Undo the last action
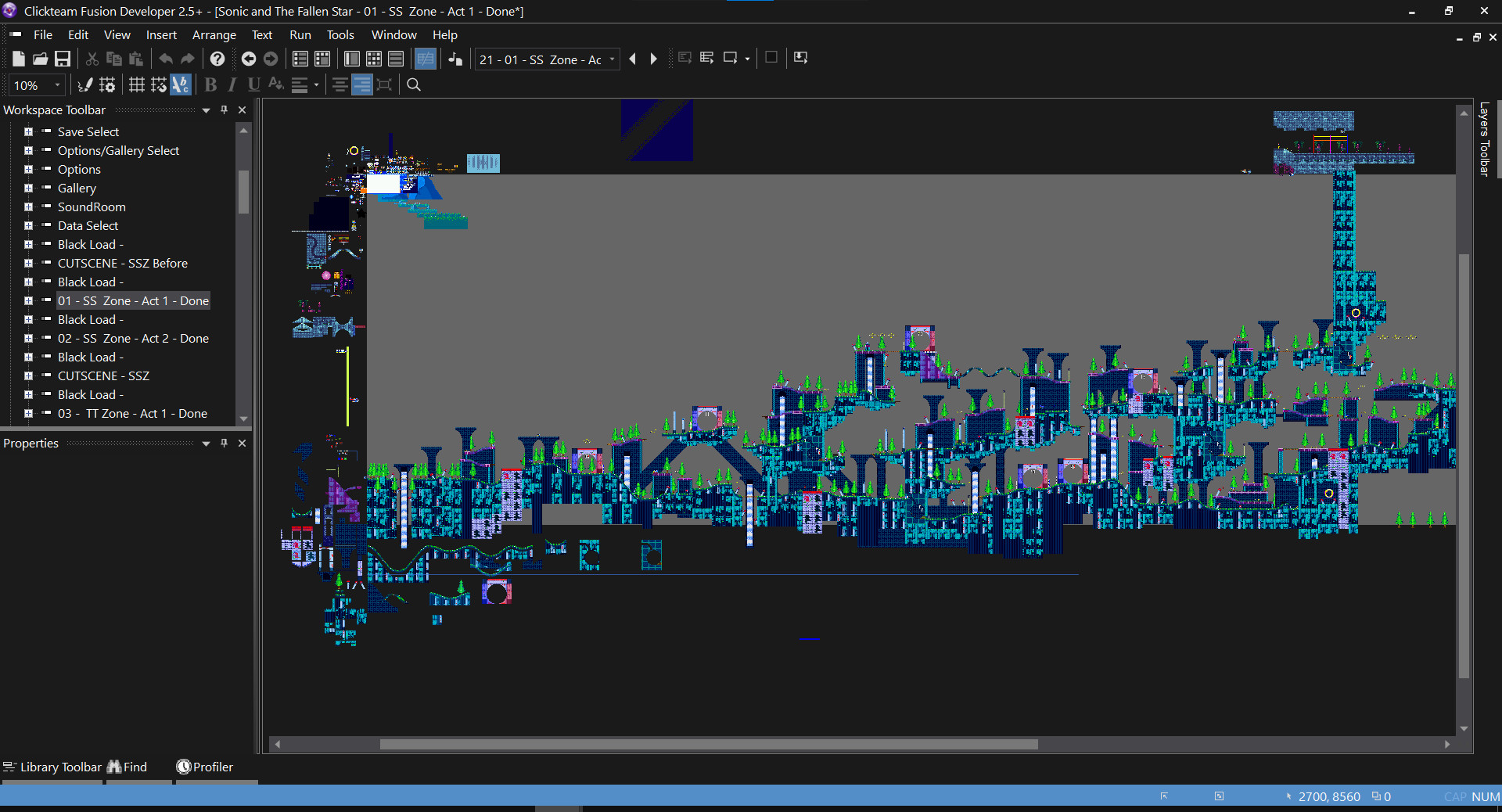This screenshot has height=812, width=1502. click(x=165, y=58)
